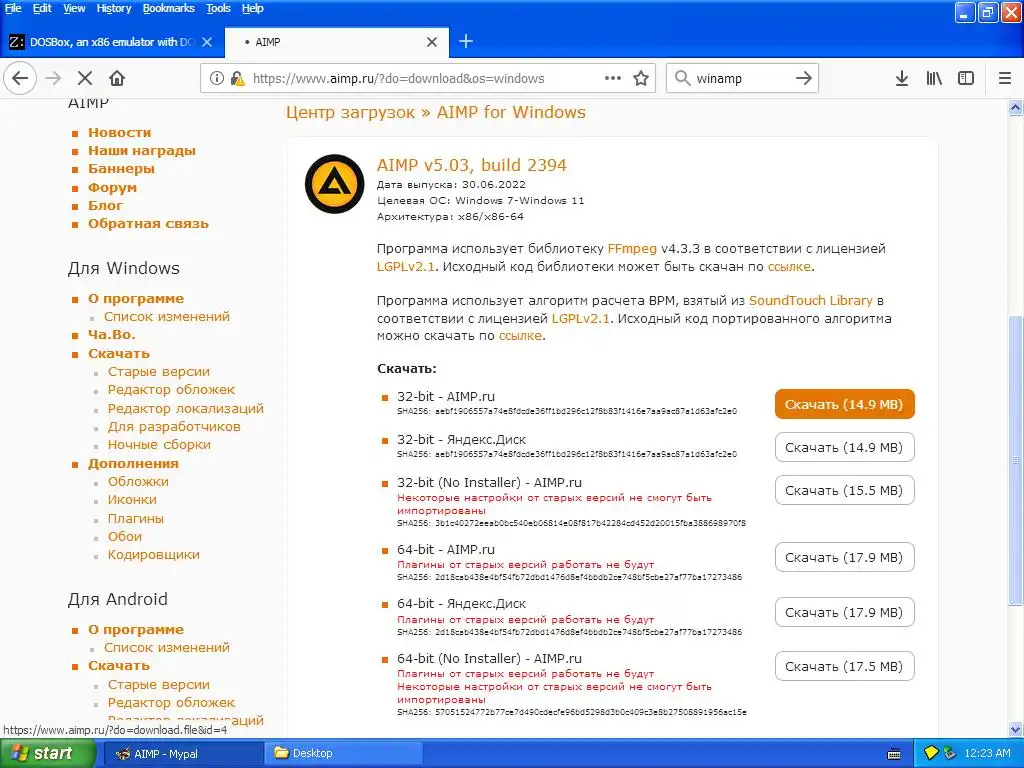The width and height of the screenshot is (1024, 768).
Task: Open the File menu
Action: pyautogui.click(x=13, y=8)
